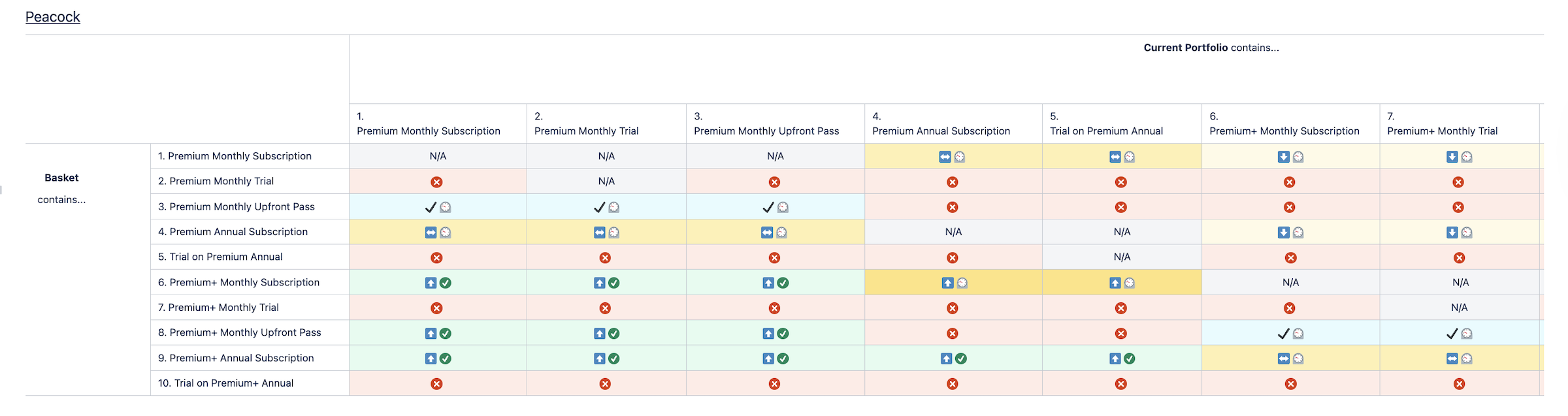Click crossgrade arrows icon in Premium Monthly Subscription row, column 4
The width and height of the screenshot is (1568, 416).
click(x=945, y=157)
